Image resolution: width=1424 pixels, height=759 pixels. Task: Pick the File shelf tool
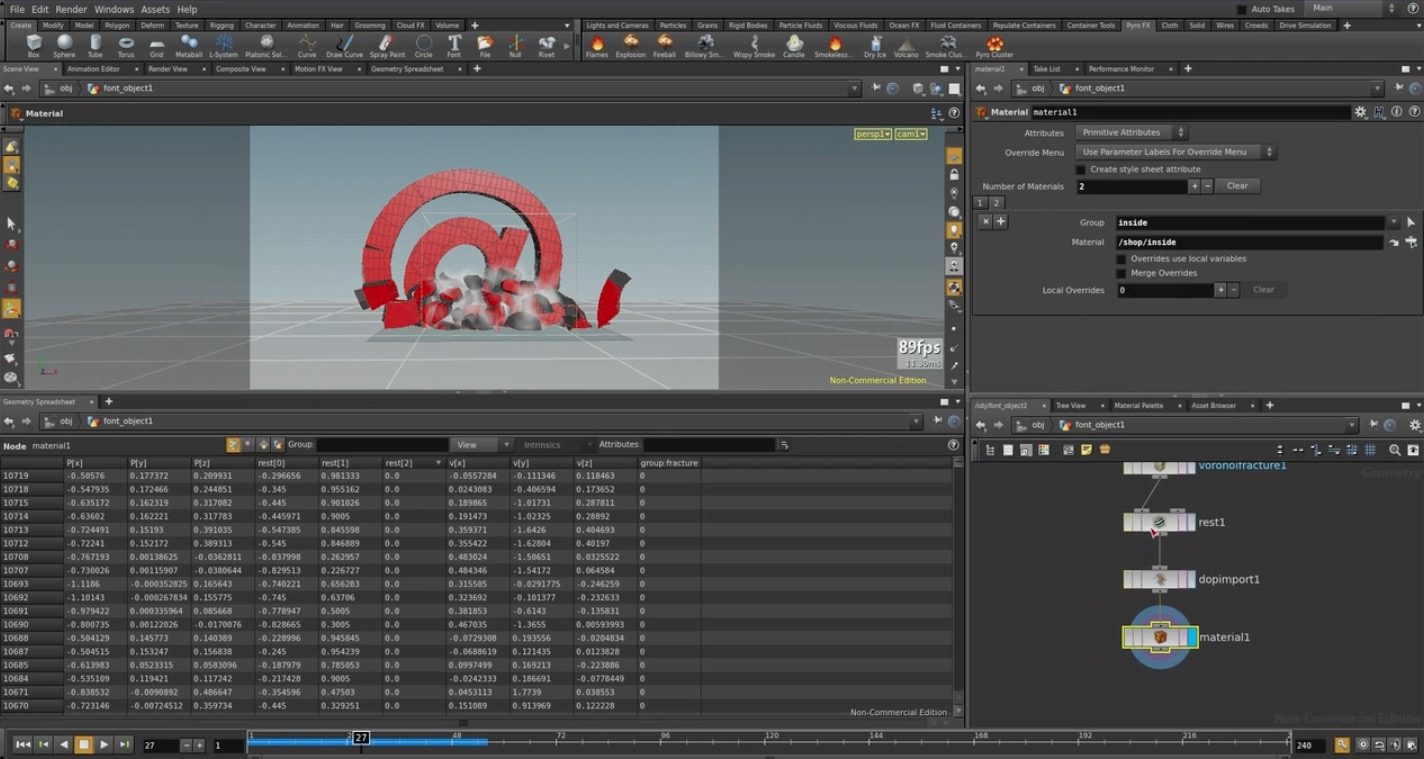485,46
